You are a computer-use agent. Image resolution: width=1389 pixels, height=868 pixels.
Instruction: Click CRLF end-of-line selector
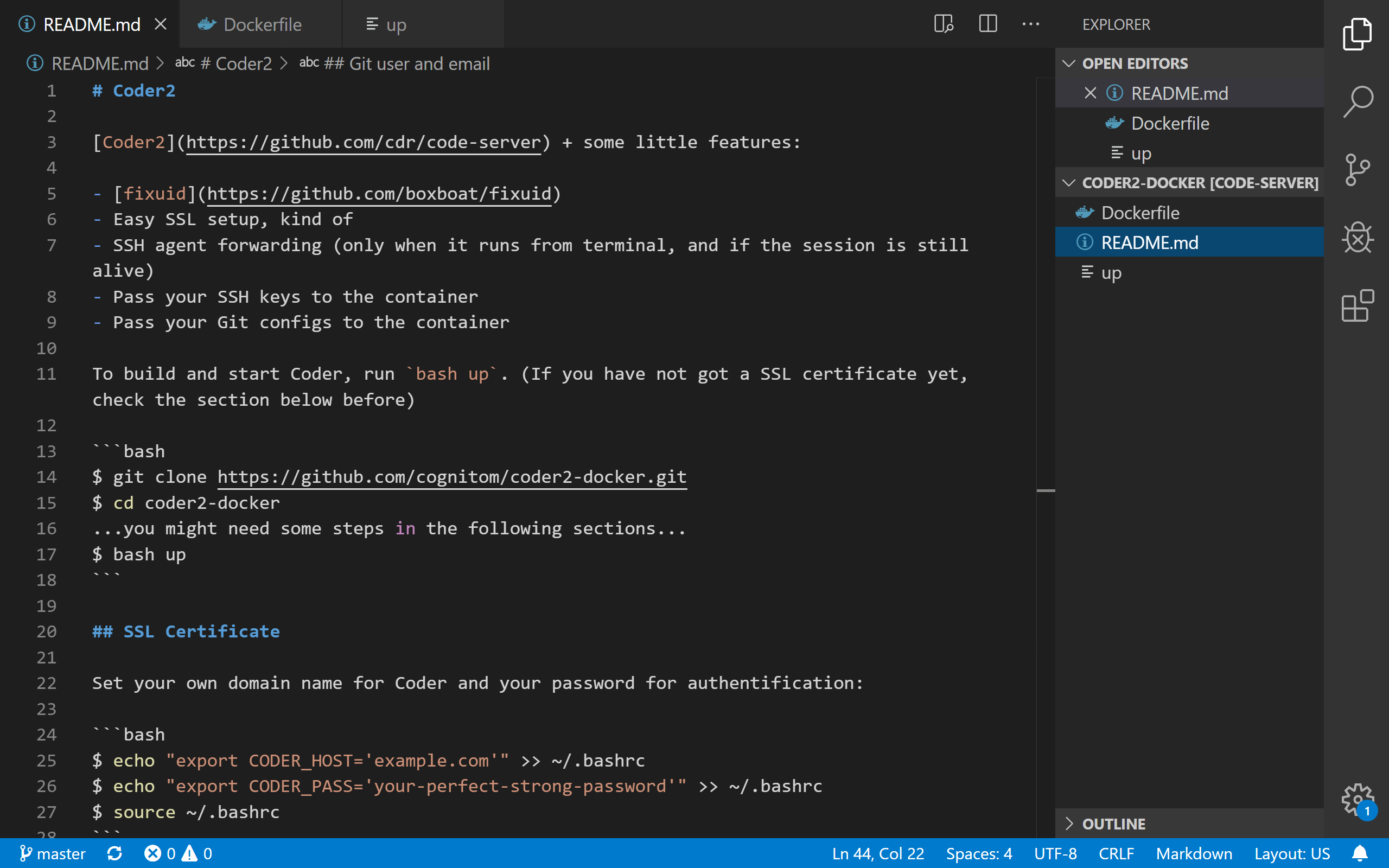pos(1116,854)
